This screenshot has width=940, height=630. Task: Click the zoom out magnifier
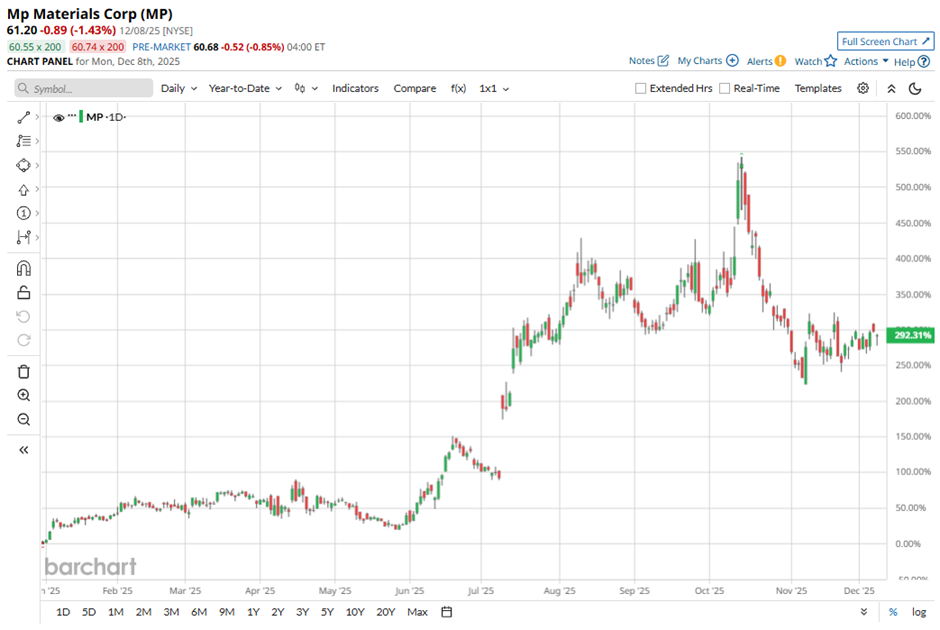[23, 420]
